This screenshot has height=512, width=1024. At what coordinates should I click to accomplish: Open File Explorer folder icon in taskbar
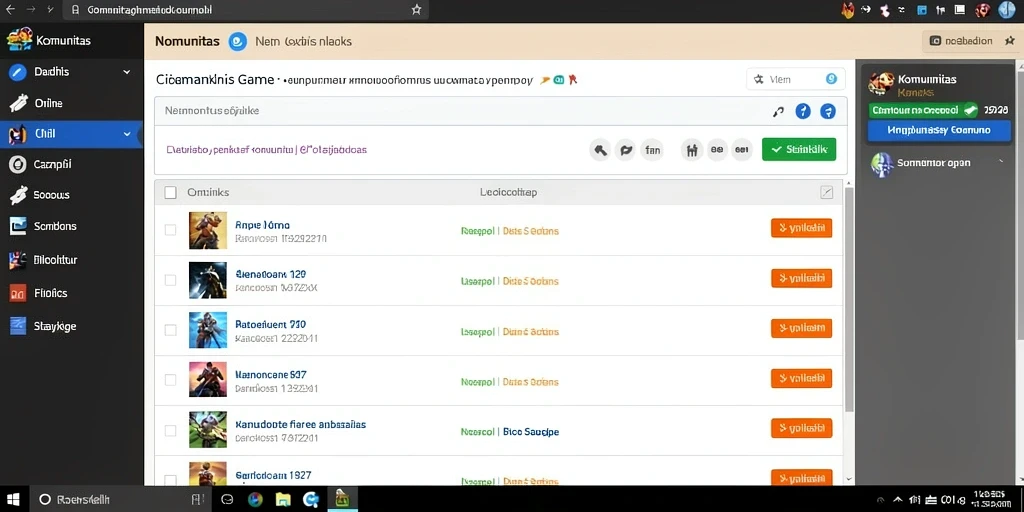(283, 500)
